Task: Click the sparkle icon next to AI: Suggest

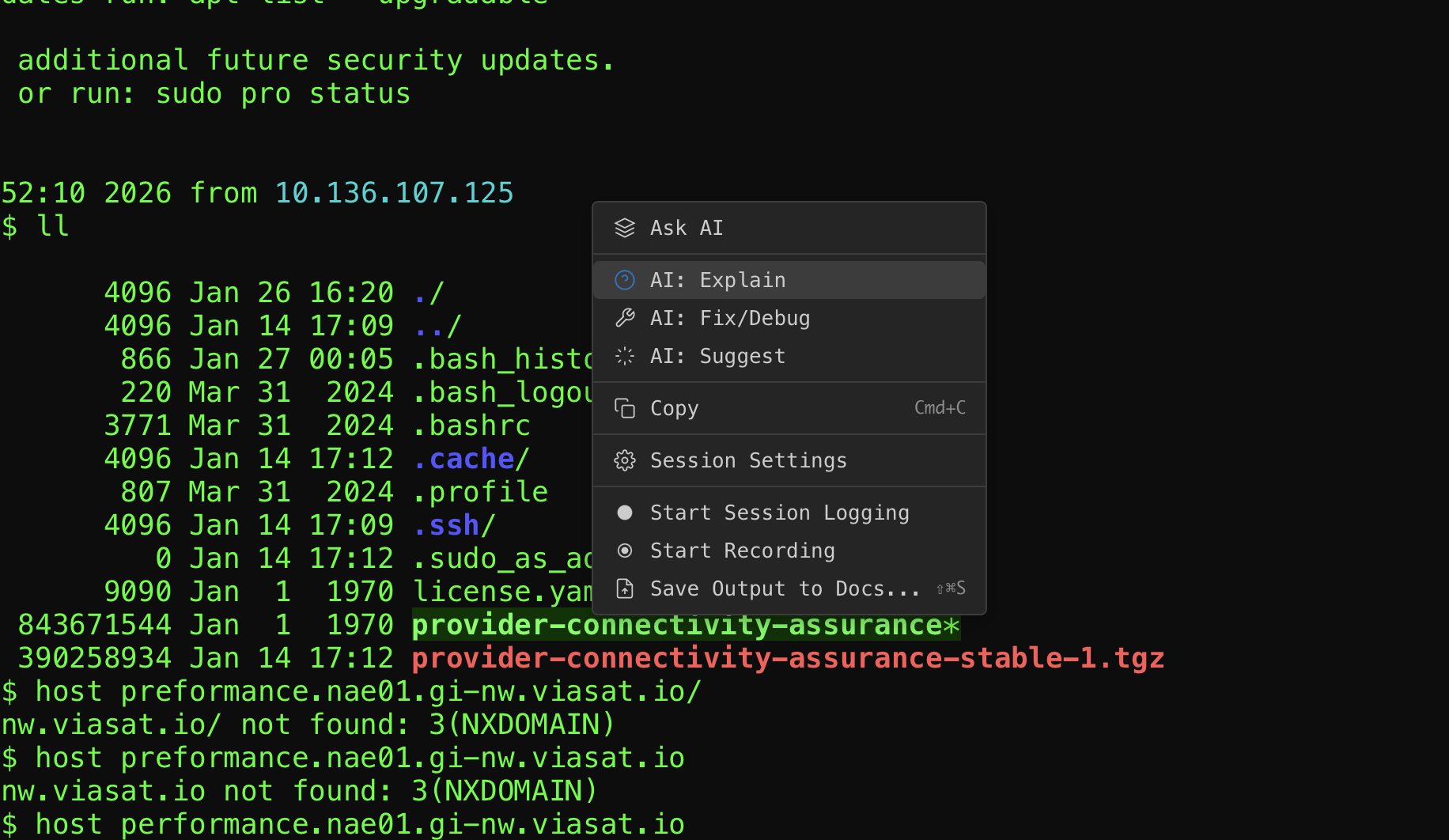Action: pos(625,355)
